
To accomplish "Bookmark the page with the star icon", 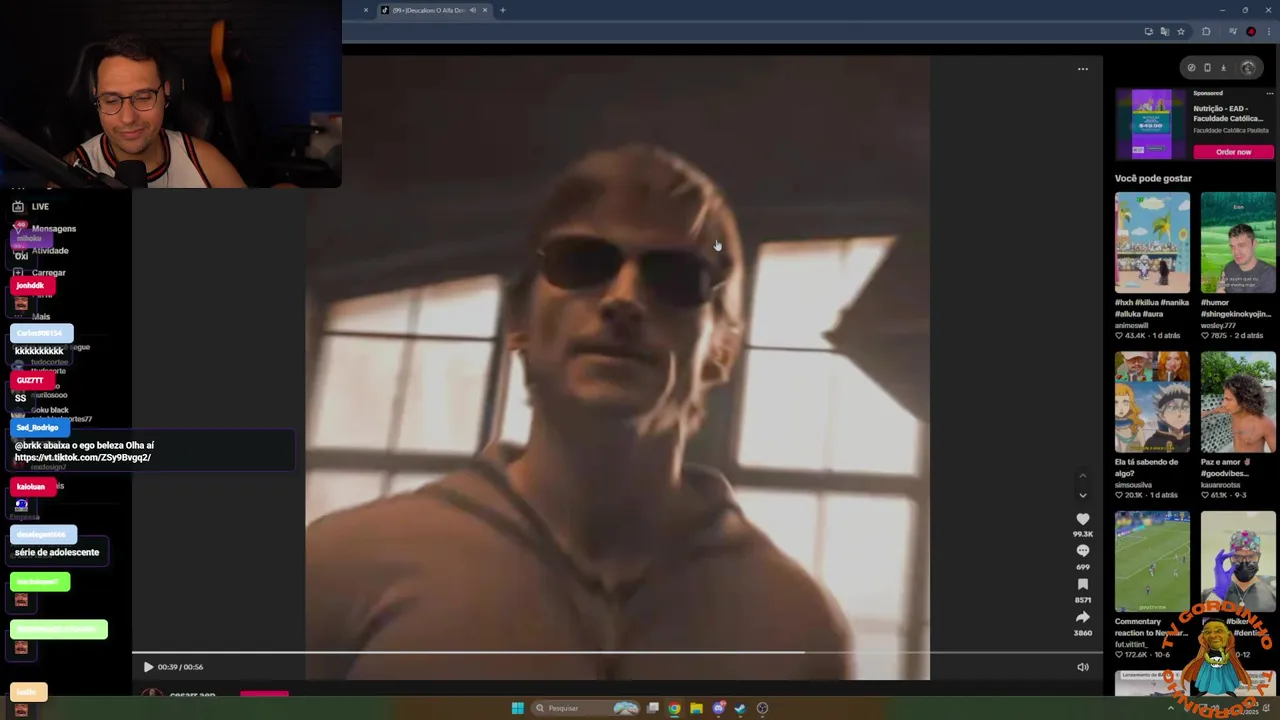I will click(1180, 32).
